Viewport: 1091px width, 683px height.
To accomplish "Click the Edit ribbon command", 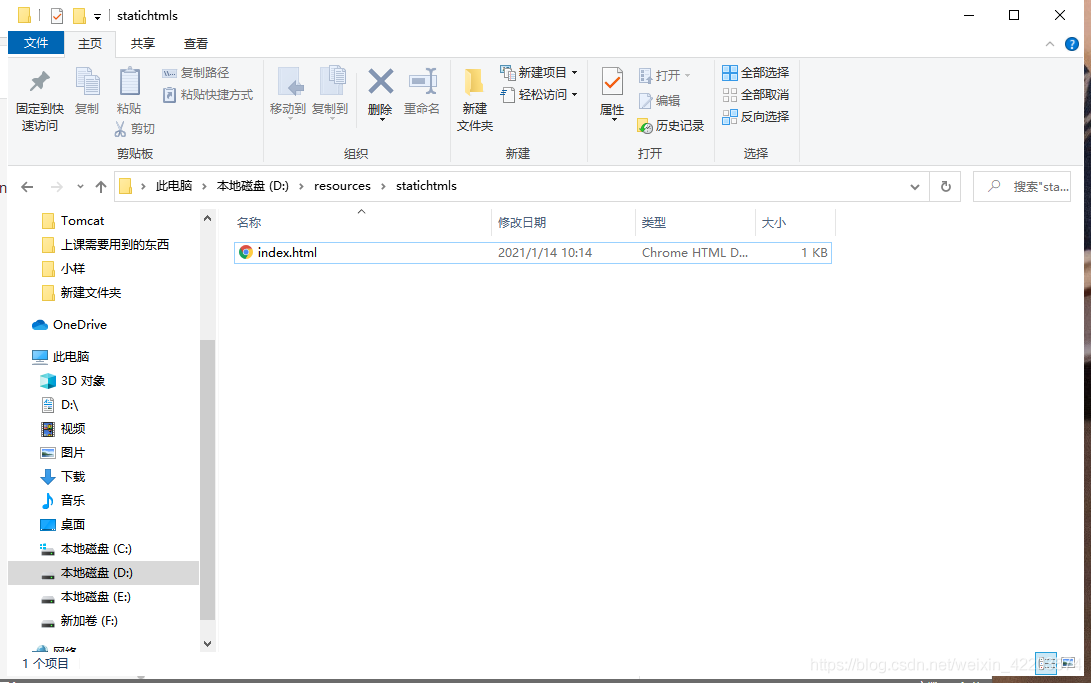I will [x=660, y=101].
